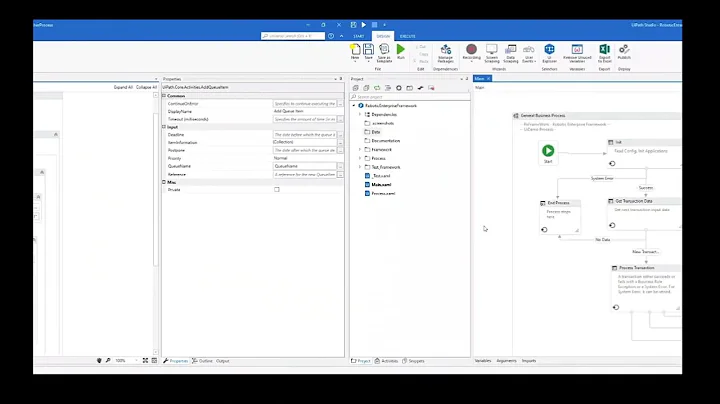
Task: Open the Arguments panel
Action: (x=506, y=361)
